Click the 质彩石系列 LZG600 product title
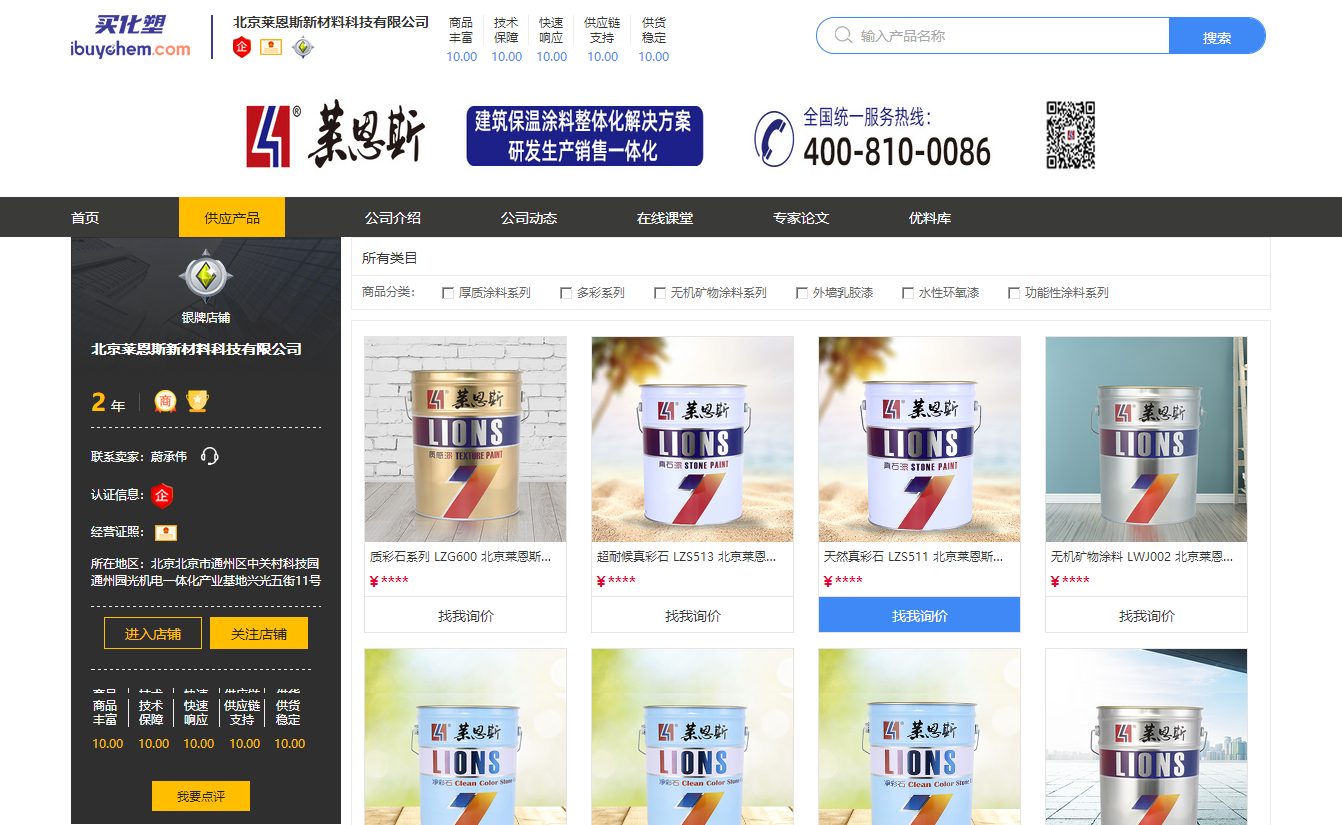 (x=461, y=556)
